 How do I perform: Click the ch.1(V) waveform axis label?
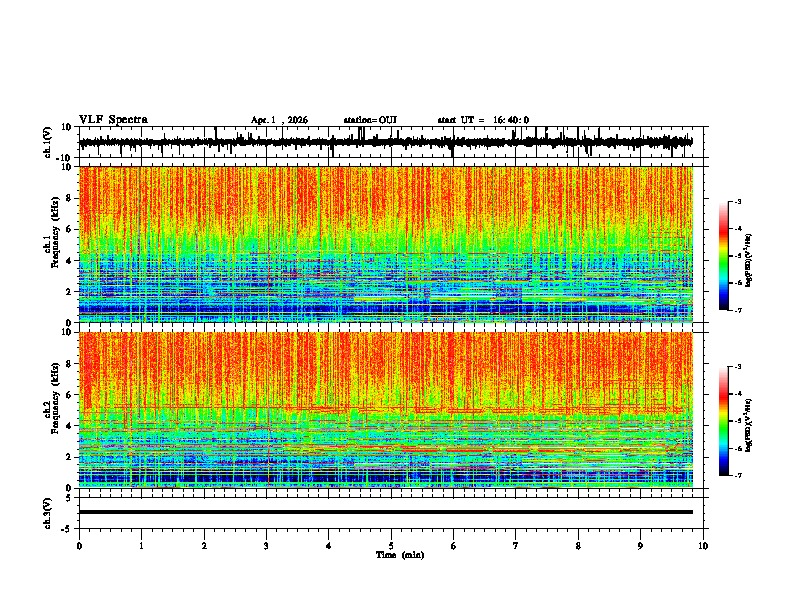[48, 142]
